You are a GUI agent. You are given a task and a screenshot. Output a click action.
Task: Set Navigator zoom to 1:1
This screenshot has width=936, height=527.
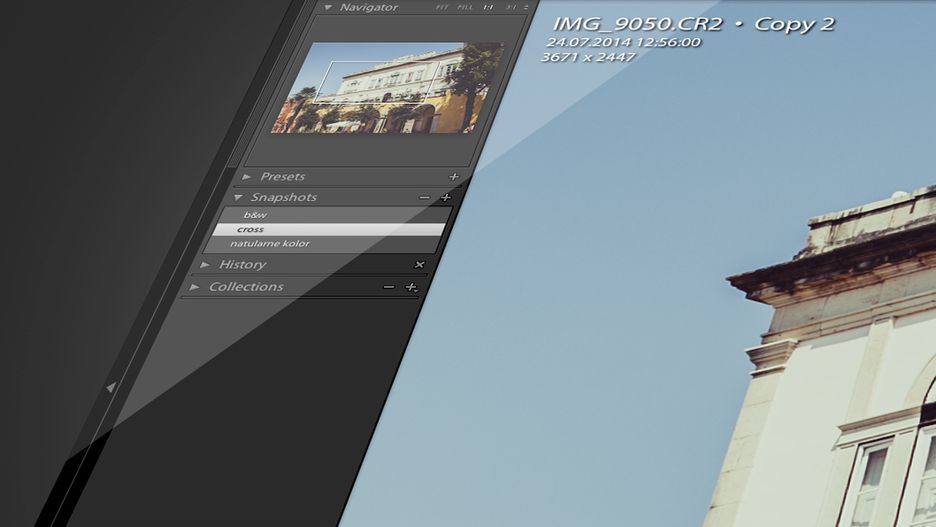488,7
